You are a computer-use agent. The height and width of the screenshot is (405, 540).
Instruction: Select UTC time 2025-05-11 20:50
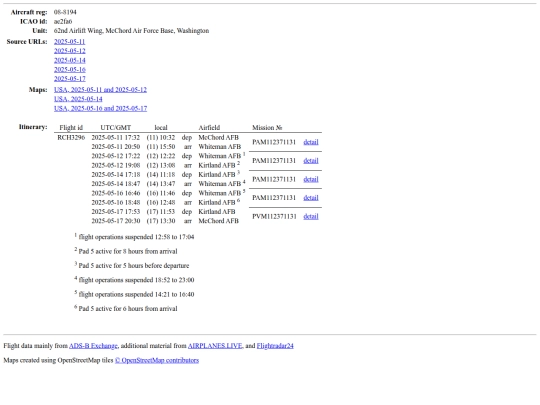pyautogui.click(x=116, y=147)
